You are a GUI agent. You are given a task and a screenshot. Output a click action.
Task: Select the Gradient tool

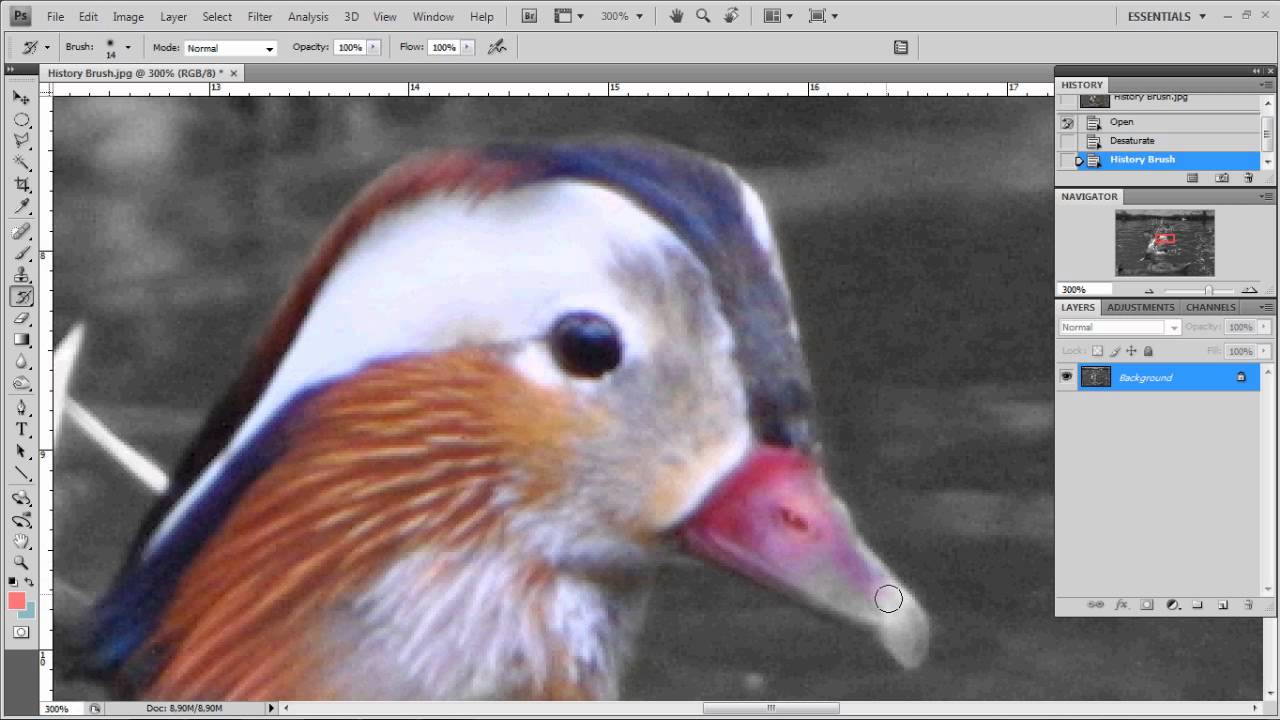pos(21,340)
